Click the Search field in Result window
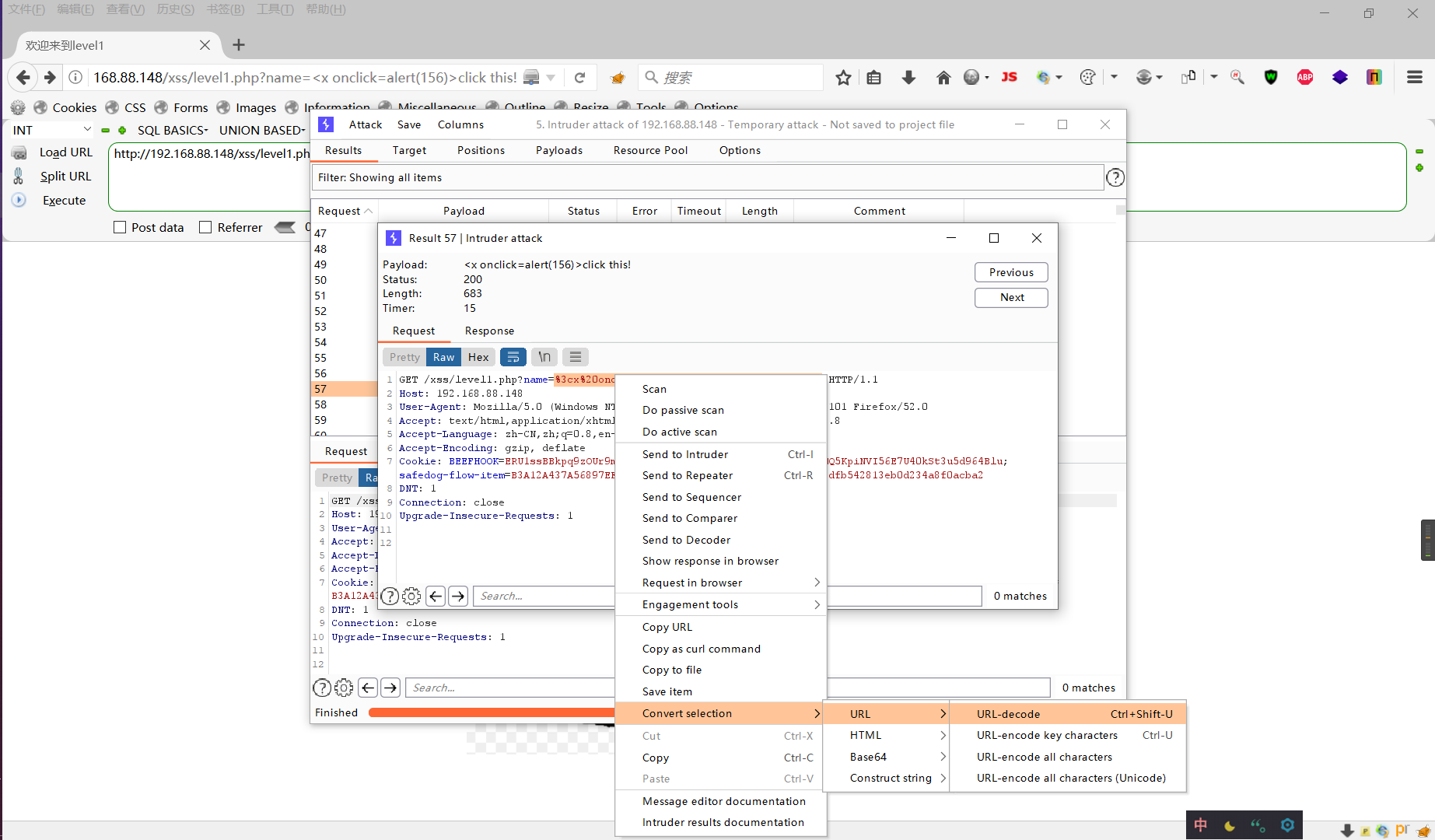 (x=544, y=597)
